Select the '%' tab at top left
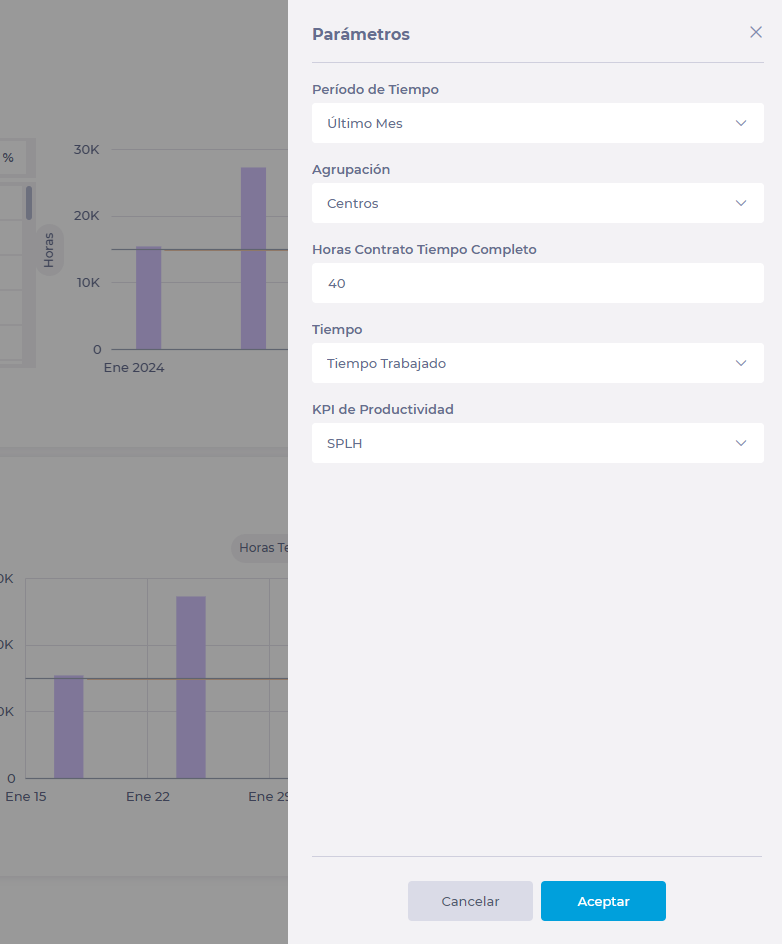 pyautogui.click(x=9, y=158)
